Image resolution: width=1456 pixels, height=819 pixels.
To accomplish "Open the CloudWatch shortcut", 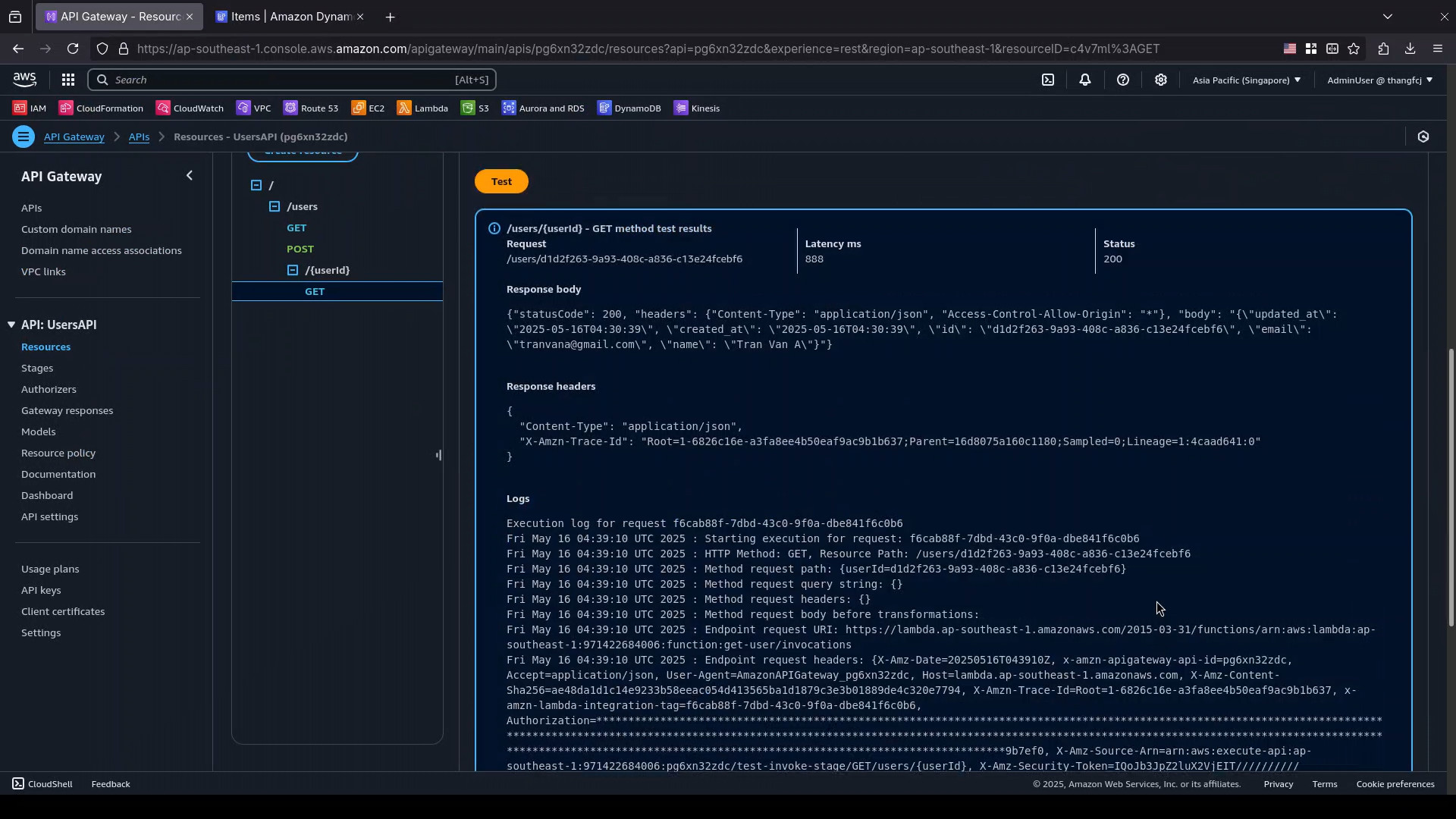I will click(x=190, y=108).
